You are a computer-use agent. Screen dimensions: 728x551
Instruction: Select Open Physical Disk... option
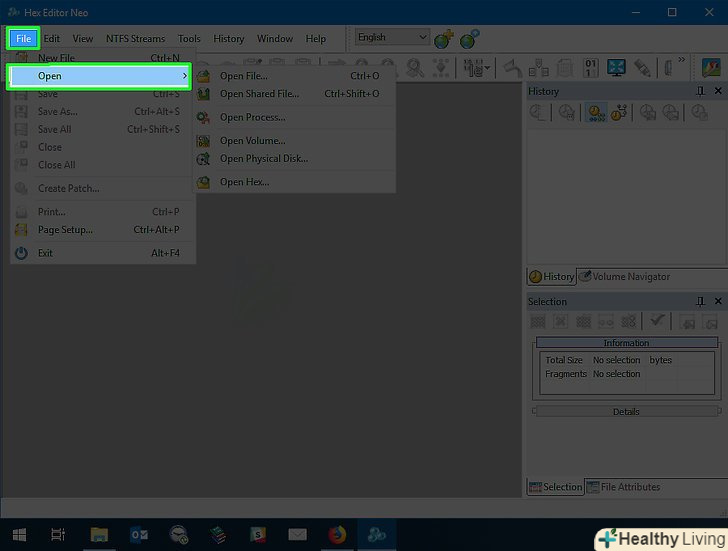294,159
